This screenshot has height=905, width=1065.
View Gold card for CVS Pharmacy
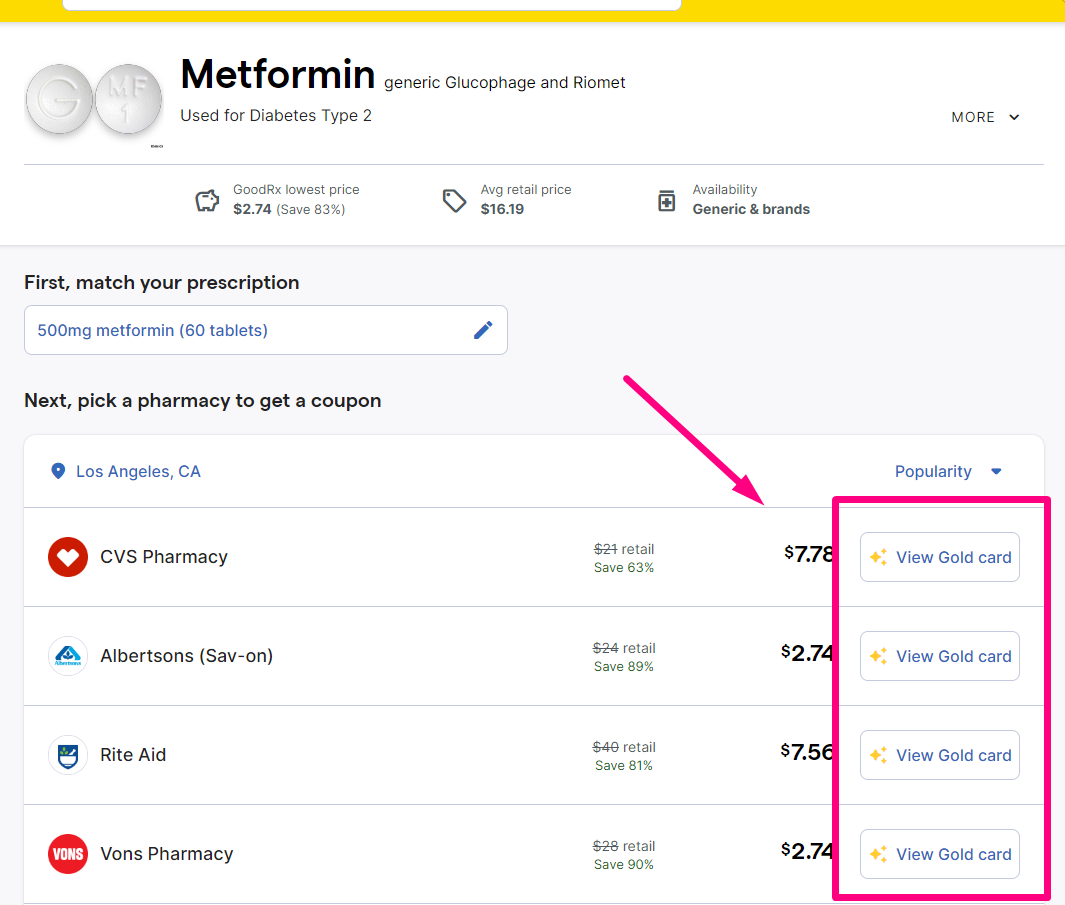tap(939, 557)
